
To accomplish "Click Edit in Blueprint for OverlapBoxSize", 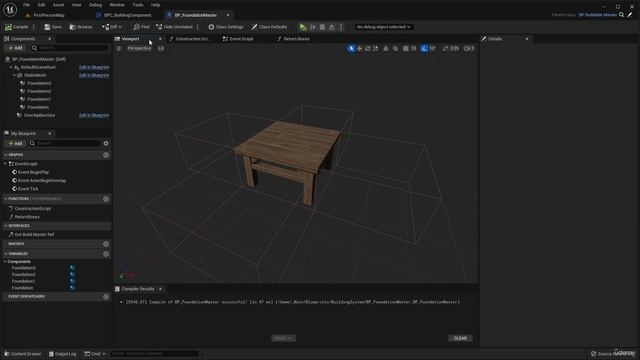I will pyautogui.click(x=94, y=116).
